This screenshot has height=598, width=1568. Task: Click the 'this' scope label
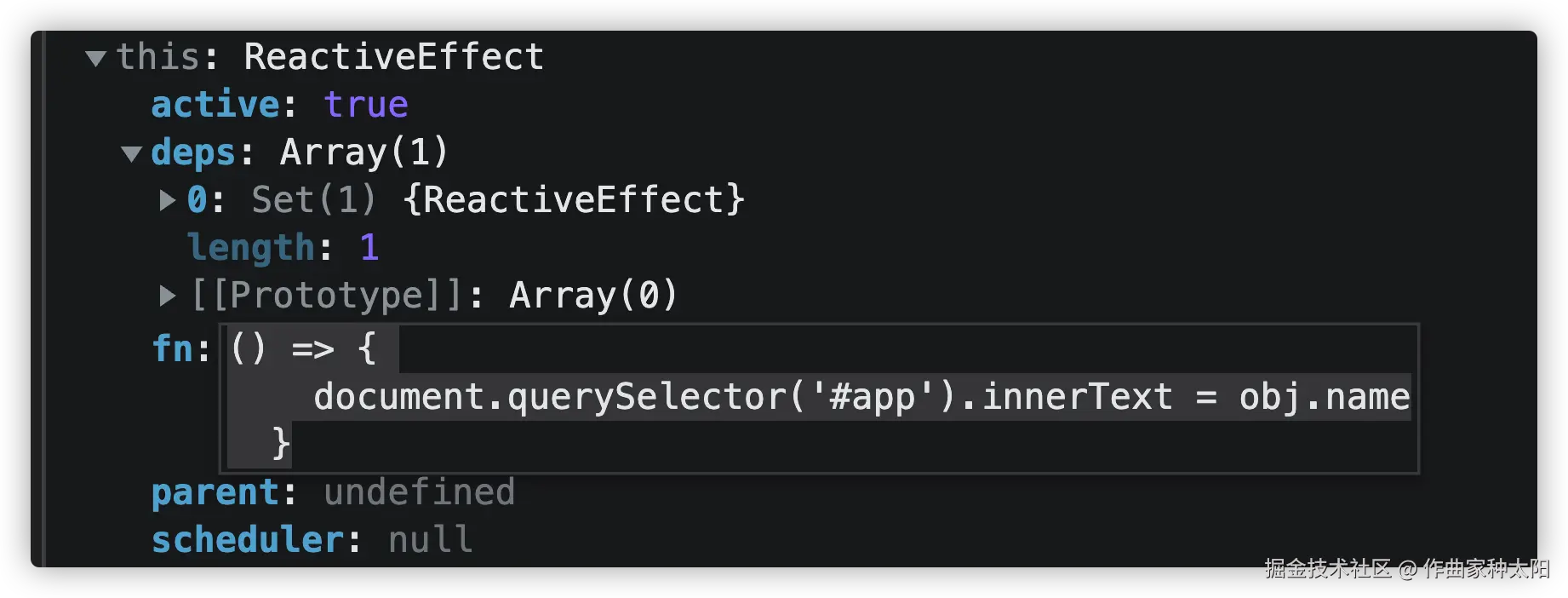pos(157,57)
